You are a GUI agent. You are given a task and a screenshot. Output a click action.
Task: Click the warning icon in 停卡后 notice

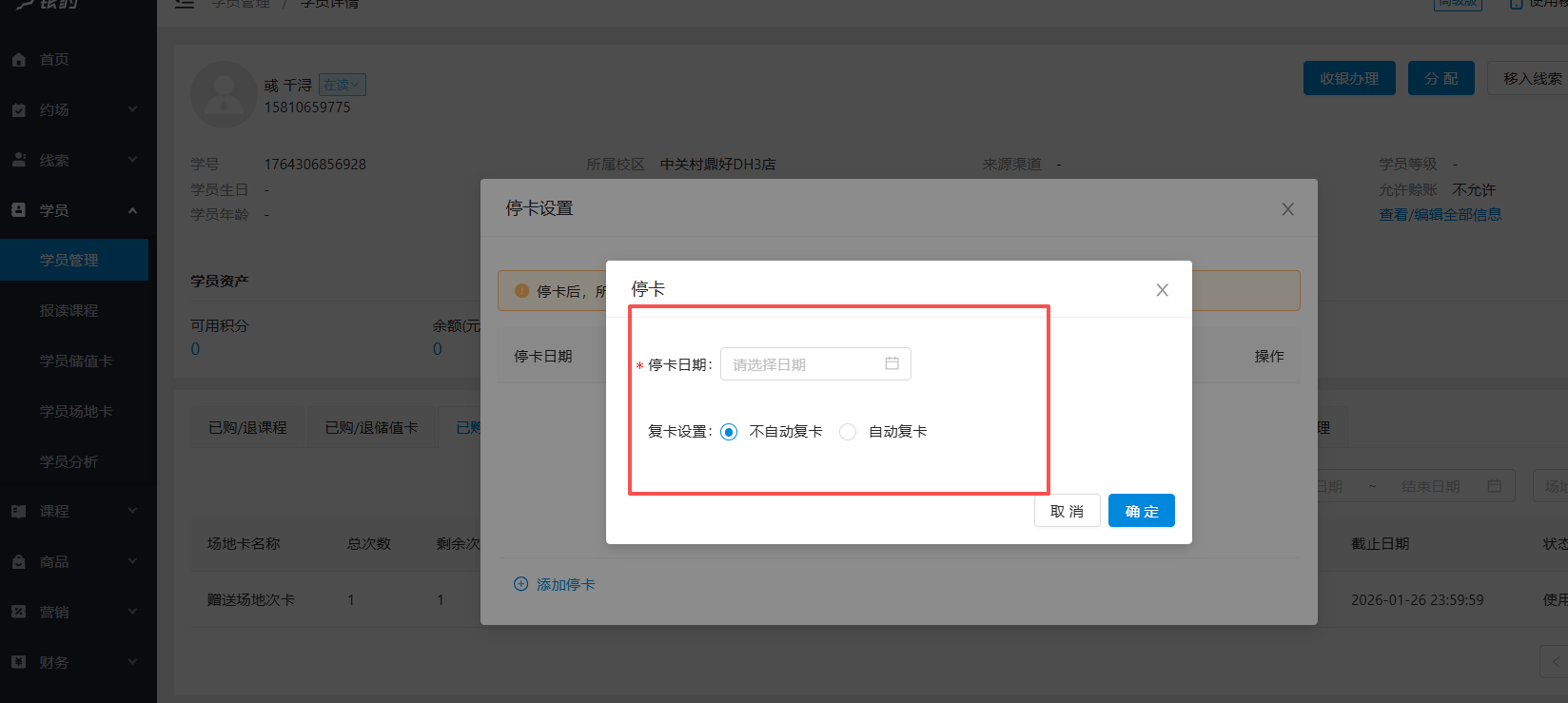click(521, 291)
